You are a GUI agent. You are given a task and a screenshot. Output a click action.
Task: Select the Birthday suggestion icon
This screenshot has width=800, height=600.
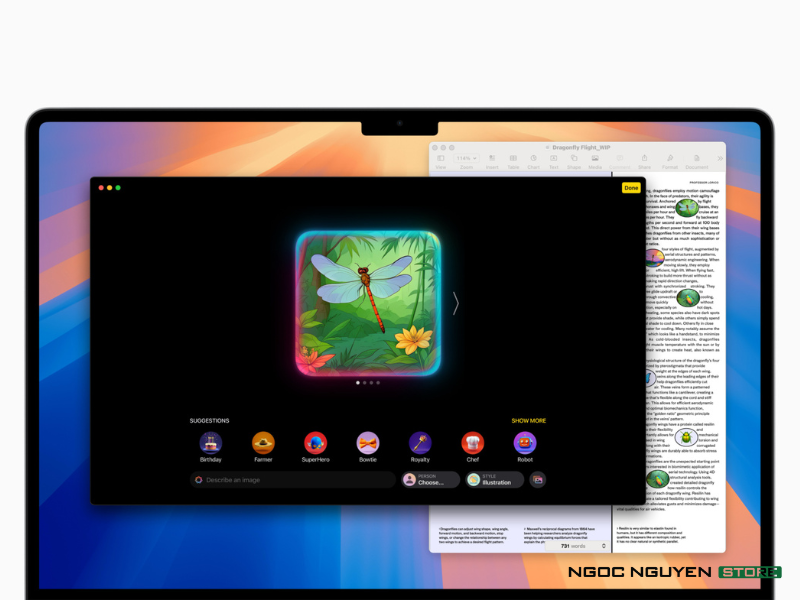click(210, 442)
